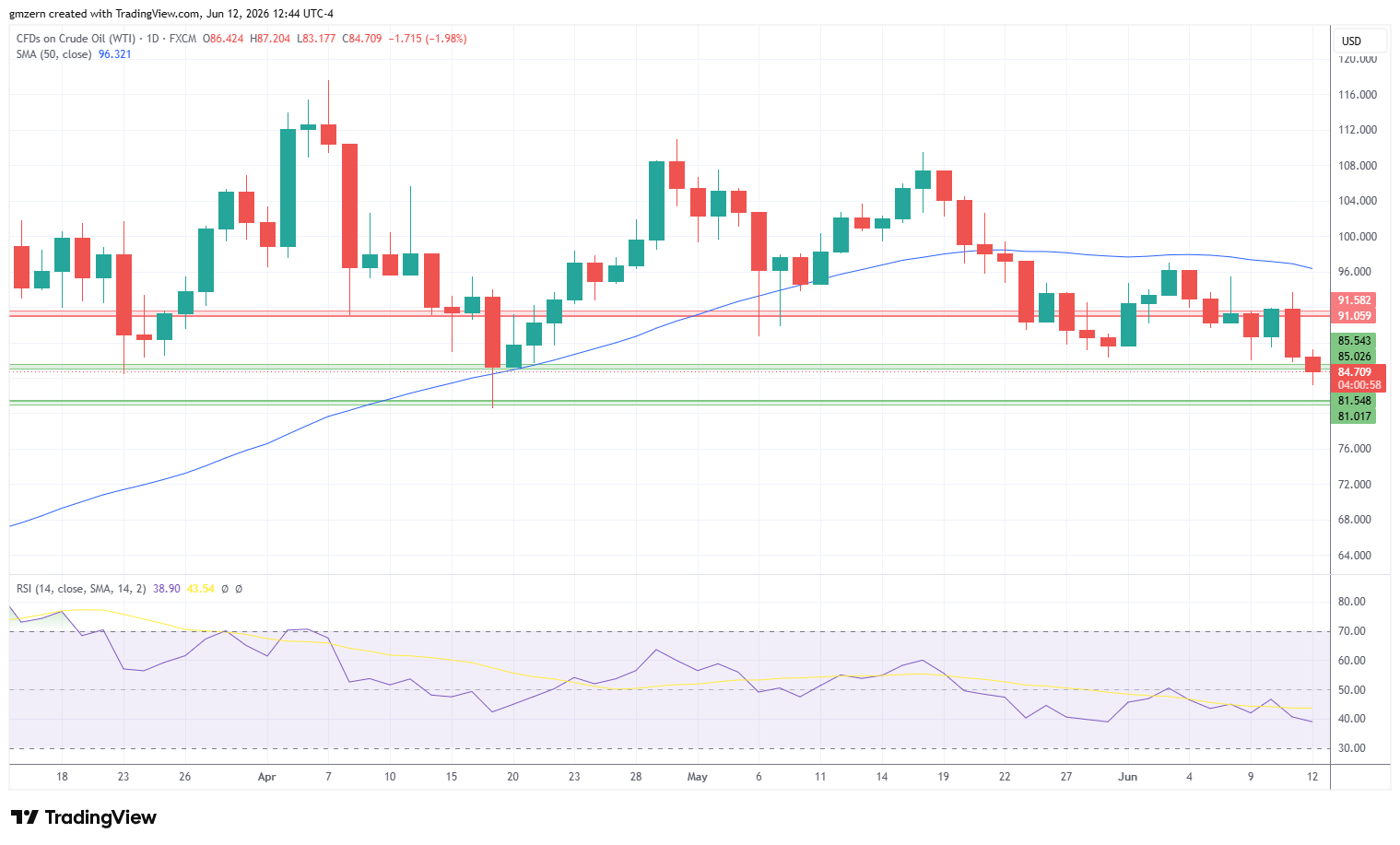This screenshot has height=845, width=1400.
Task: Click the 04:00:58 countdown timer label
Action: pyautogui.click(x=1359, y=385)
